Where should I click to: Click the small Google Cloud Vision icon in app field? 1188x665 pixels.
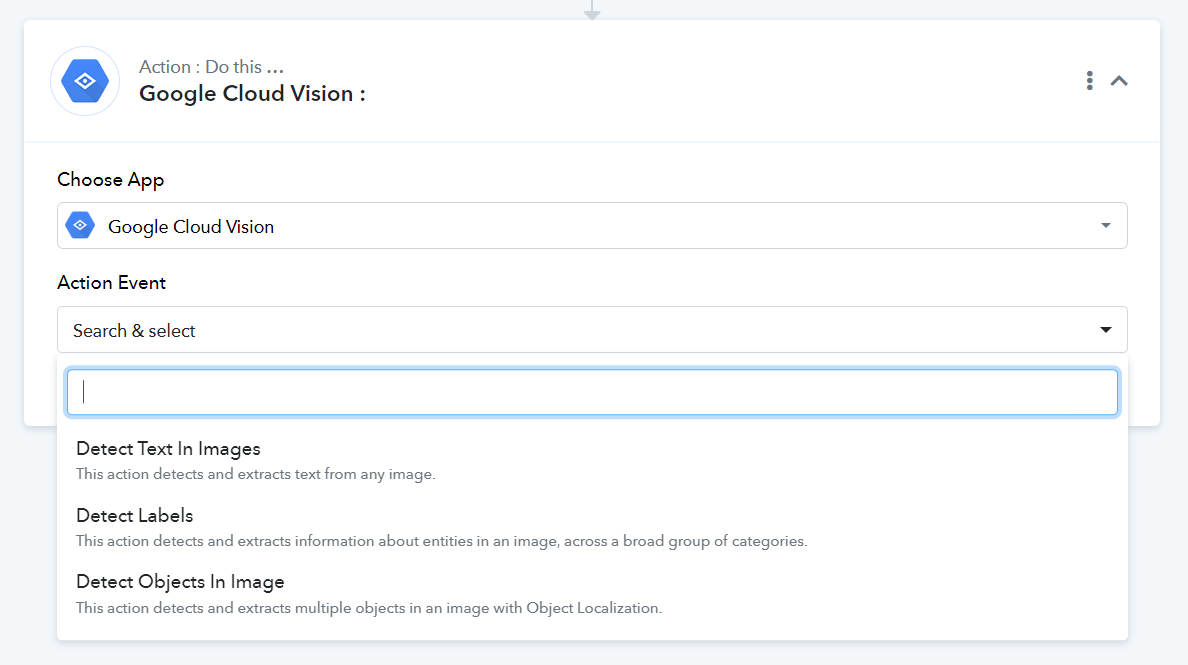[80, 226]
